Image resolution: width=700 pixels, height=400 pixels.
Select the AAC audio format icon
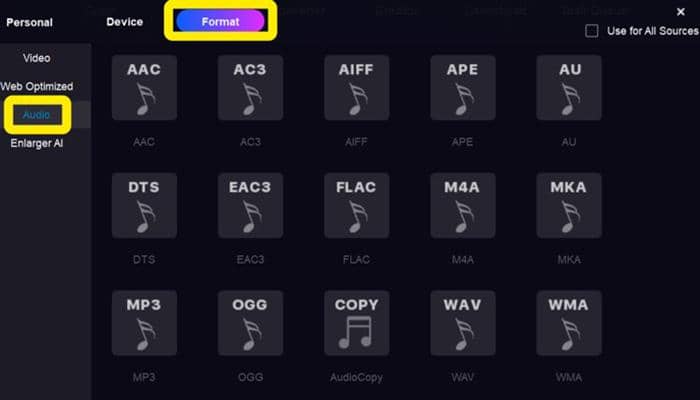coord(144,88)
